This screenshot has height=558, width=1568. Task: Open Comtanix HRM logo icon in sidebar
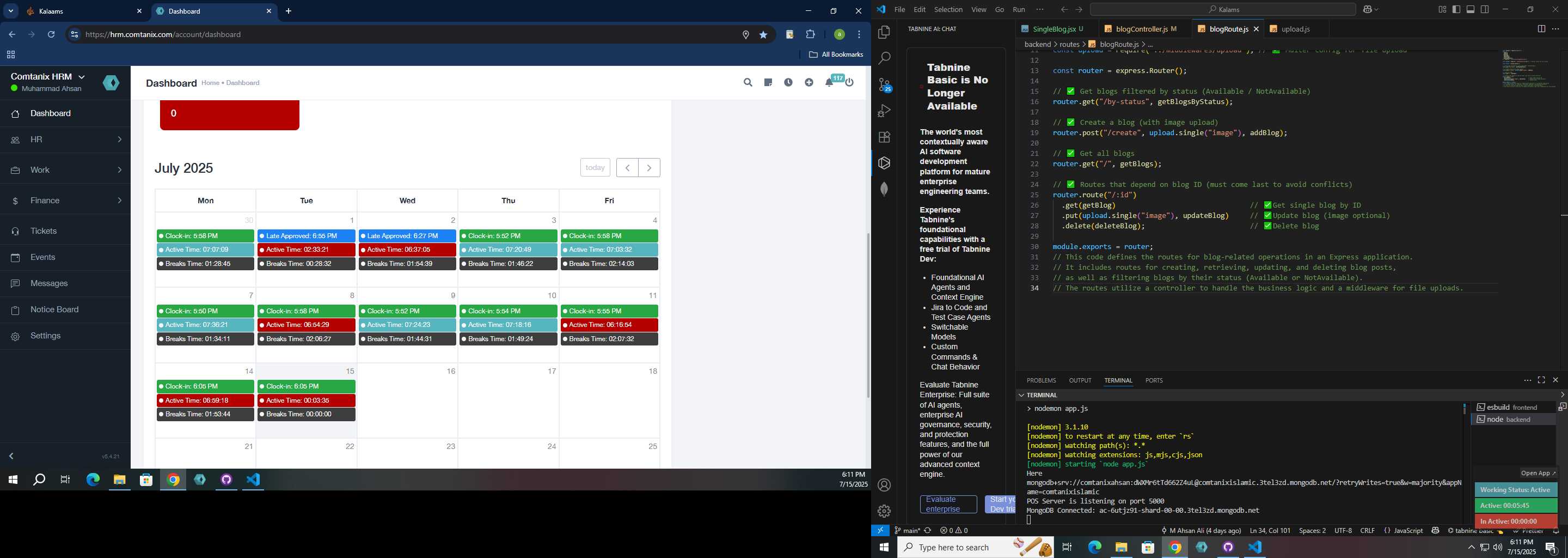tap(112, 83)
